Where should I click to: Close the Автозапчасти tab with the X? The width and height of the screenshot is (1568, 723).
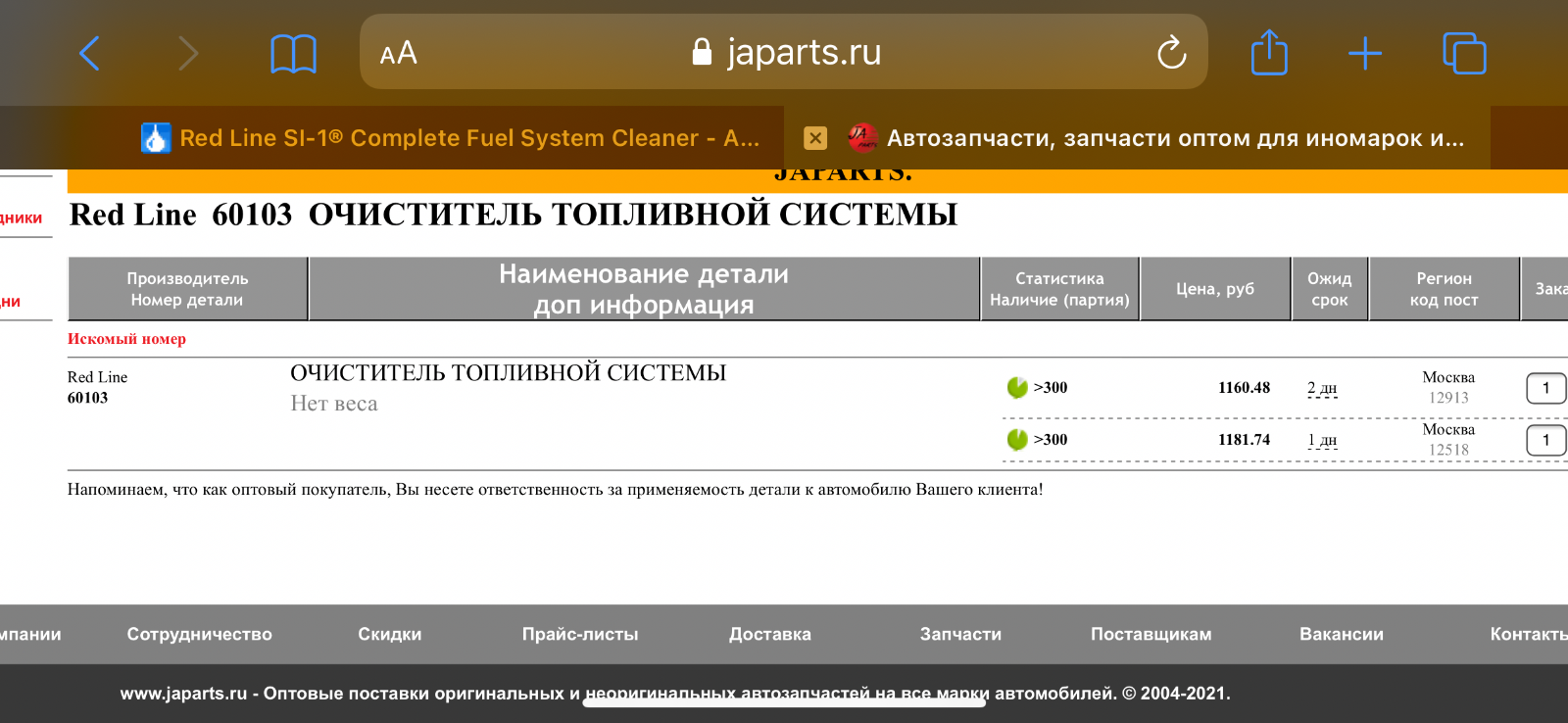tap(815, 138)
